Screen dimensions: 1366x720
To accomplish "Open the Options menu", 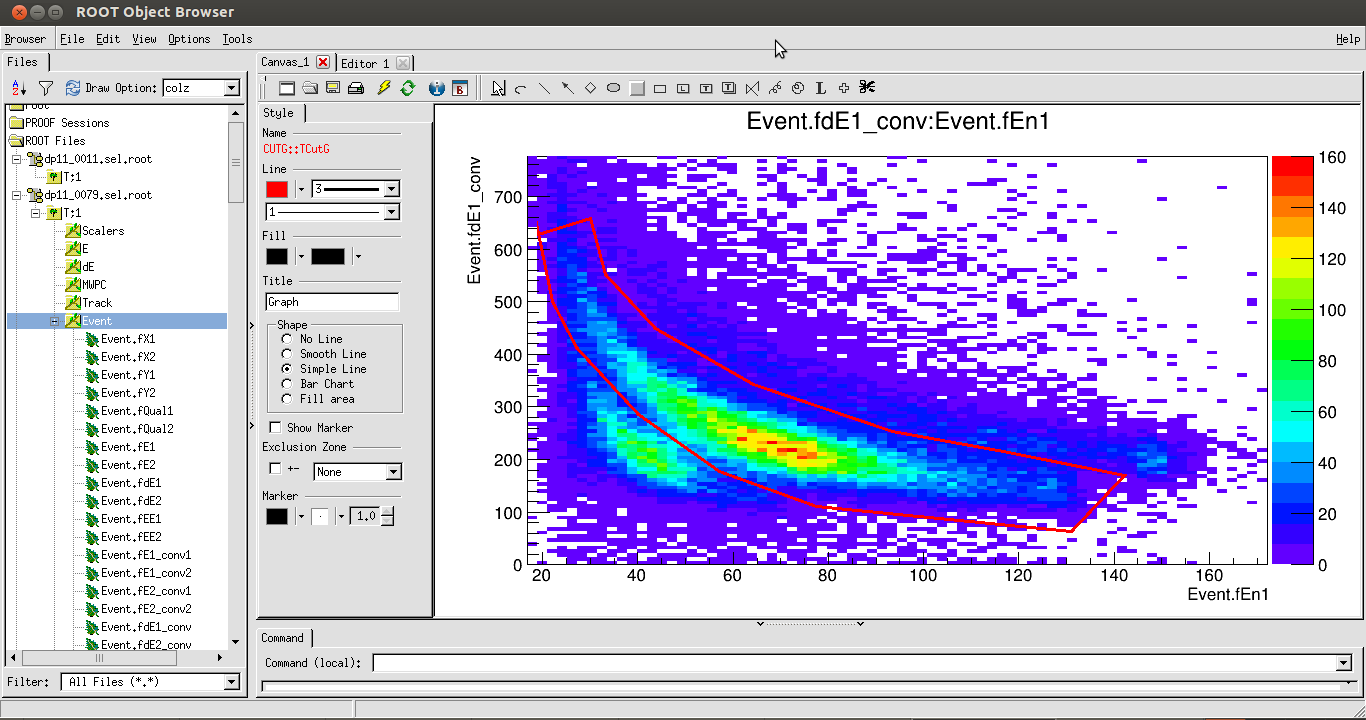I will point(189,39).
